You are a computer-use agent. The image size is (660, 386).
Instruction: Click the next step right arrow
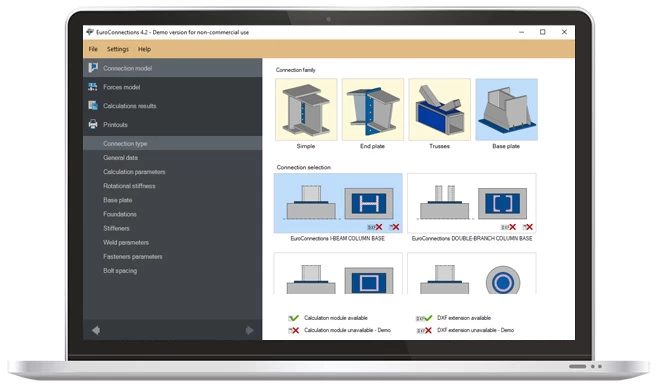tap(250, 330)
